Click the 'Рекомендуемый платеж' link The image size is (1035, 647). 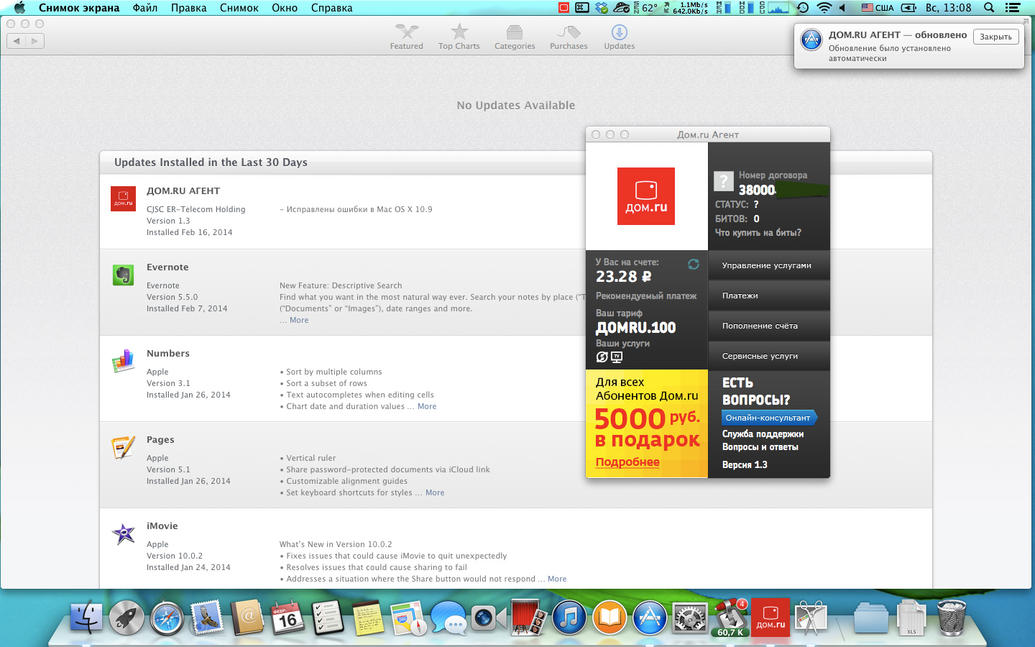[x=646, y=296]
